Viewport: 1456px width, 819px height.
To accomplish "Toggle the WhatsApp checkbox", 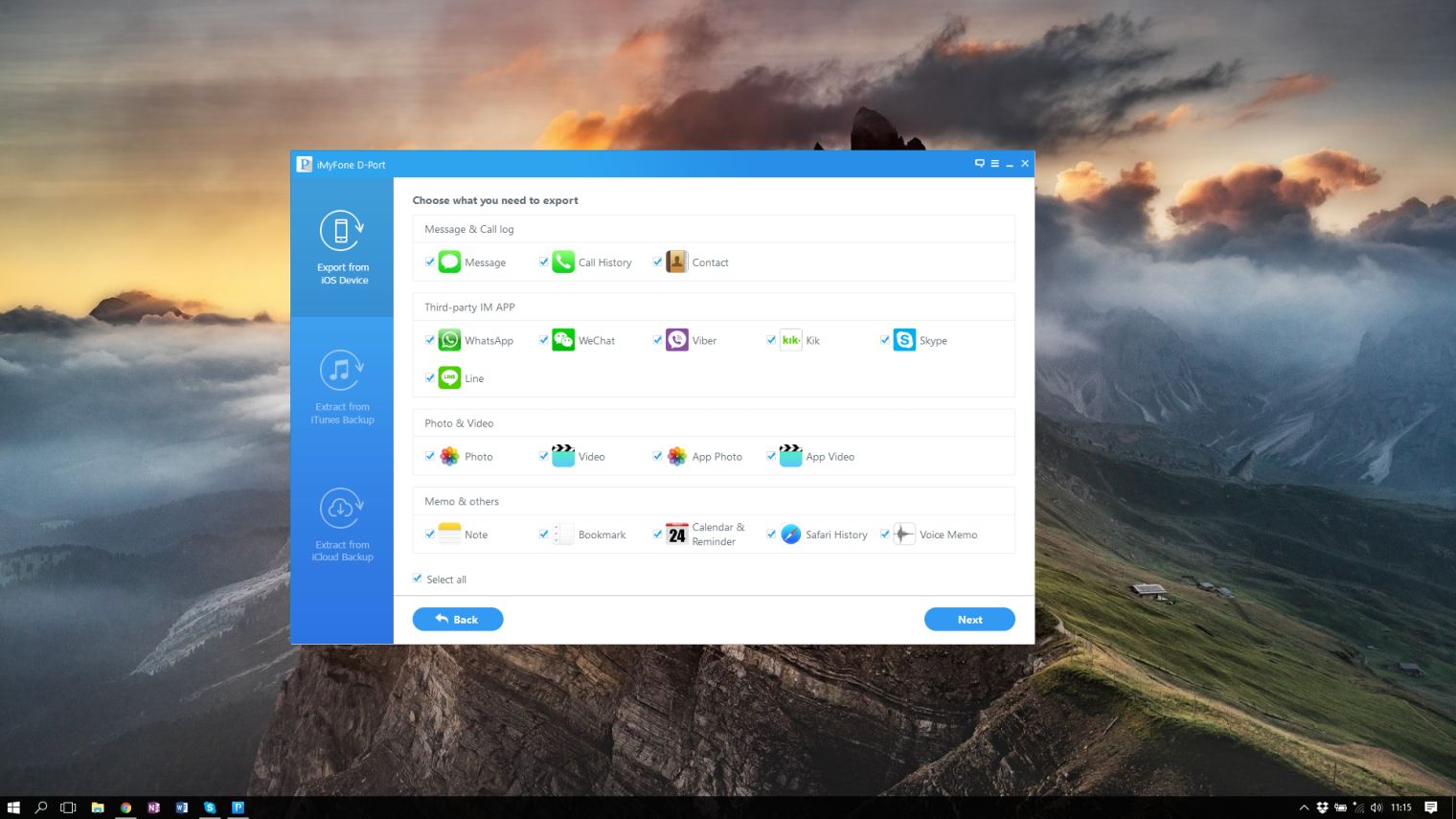I will 430,340.
